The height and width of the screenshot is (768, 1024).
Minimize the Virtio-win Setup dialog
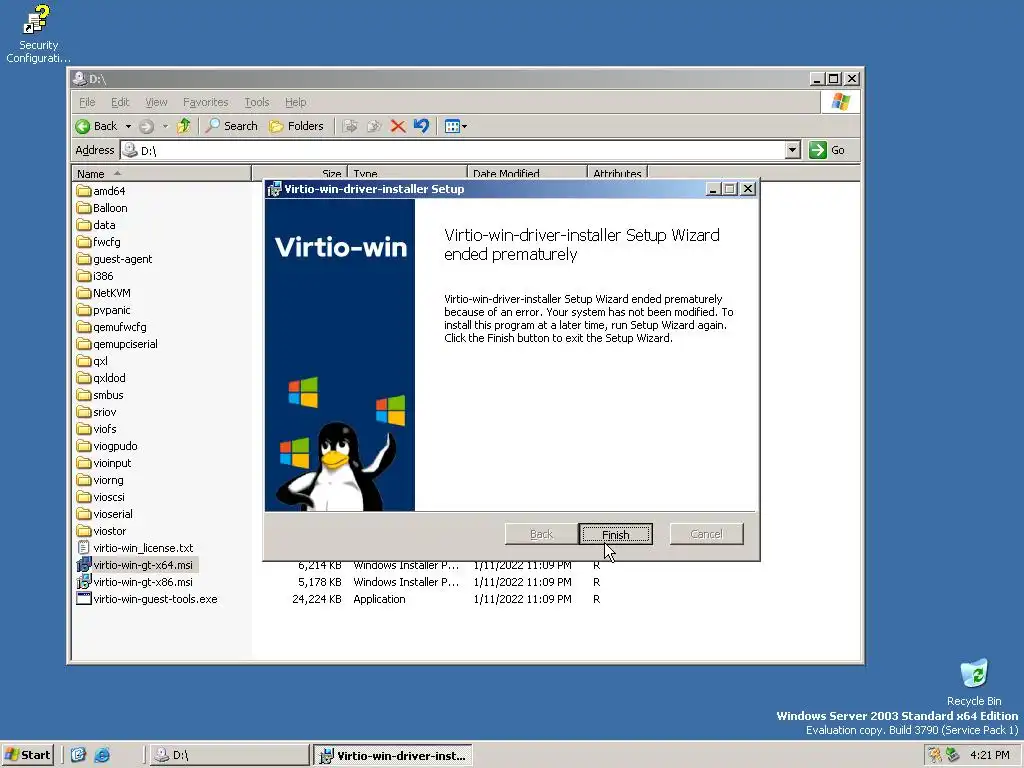pyautogui.click(x=713, y=189)
